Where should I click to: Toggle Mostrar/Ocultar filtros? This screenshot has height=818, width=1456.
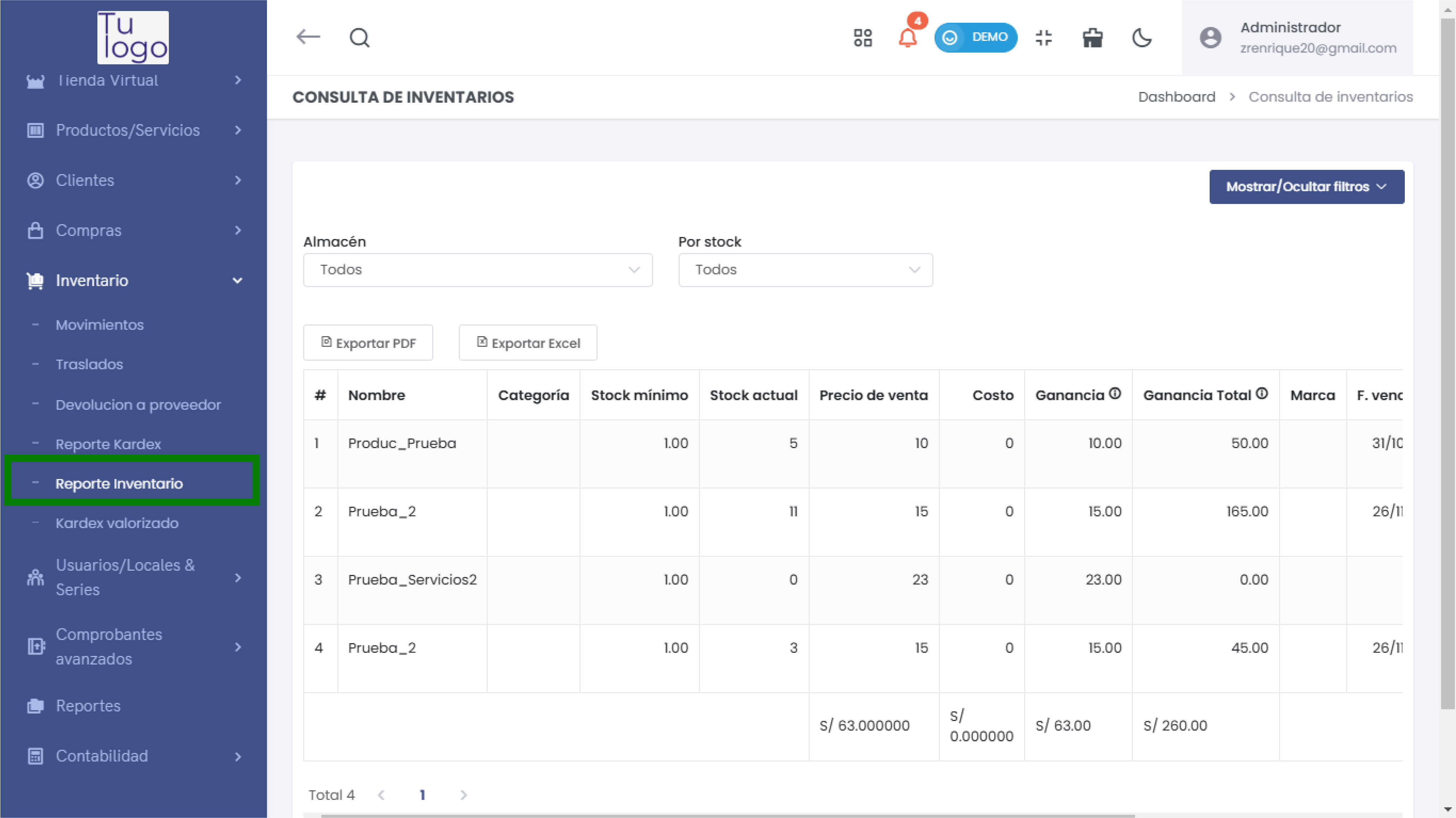[x=1306, y=187]
